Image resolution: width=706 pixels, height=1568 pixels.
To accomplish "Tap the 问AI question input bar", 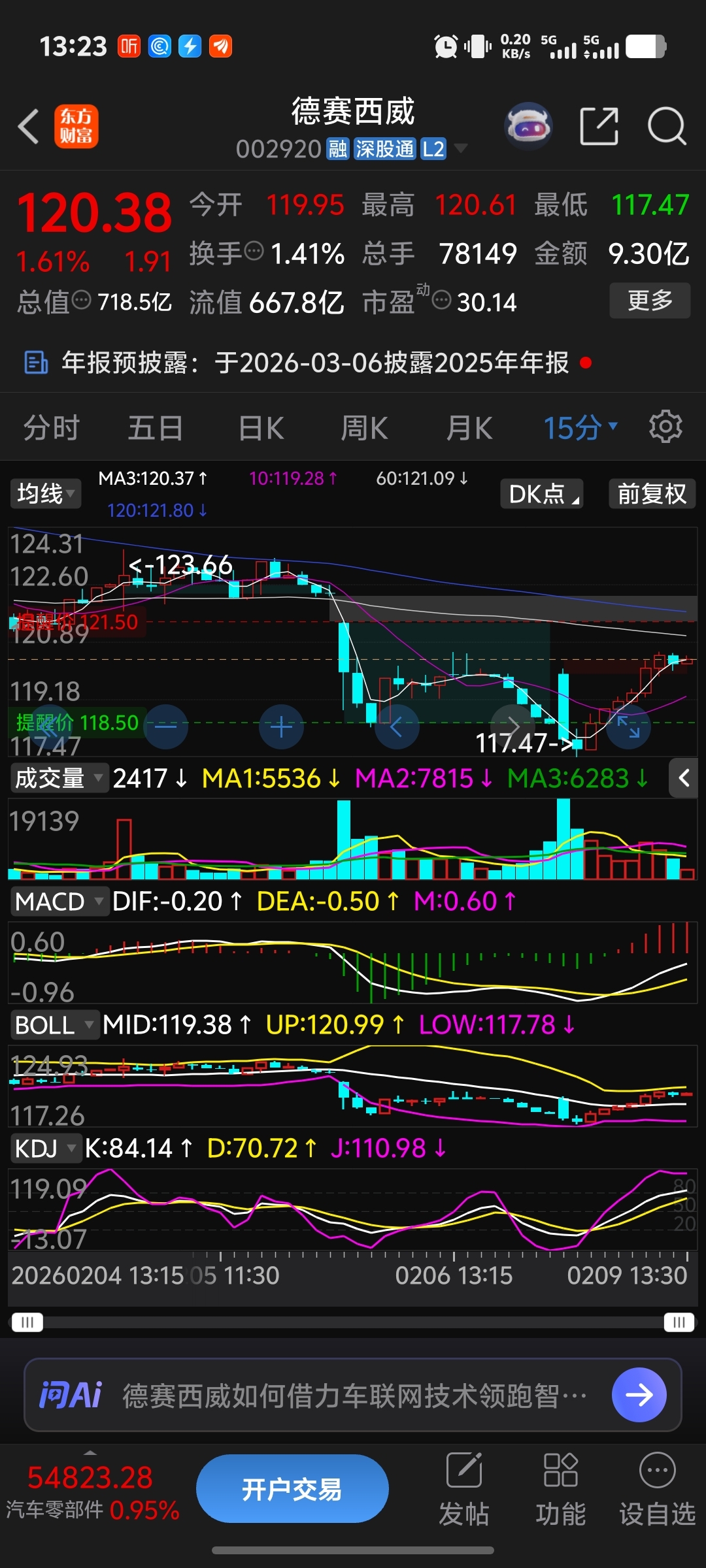I will 353,1395.
